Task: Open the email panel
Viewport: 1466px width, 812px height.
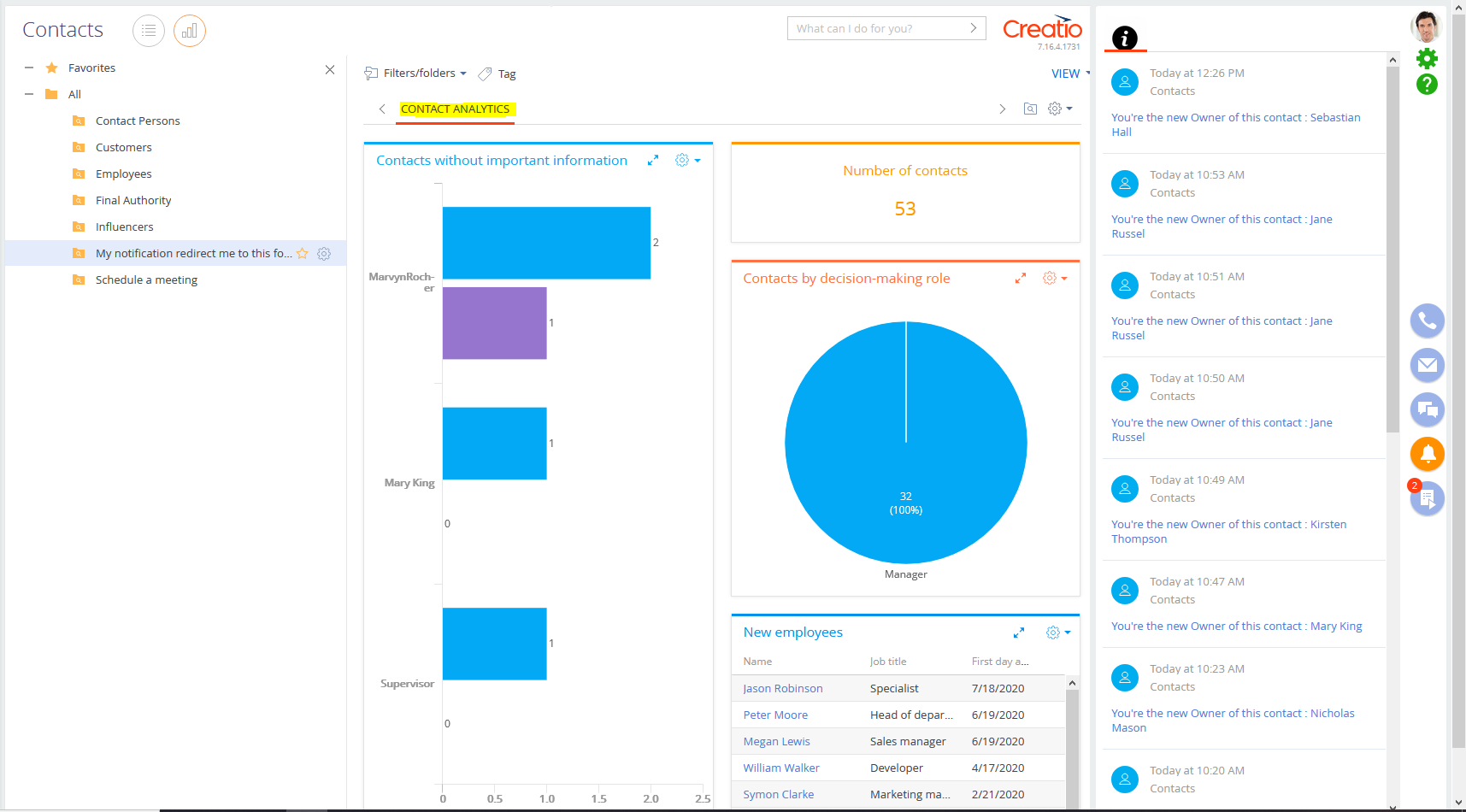Action: [1427, 366]
